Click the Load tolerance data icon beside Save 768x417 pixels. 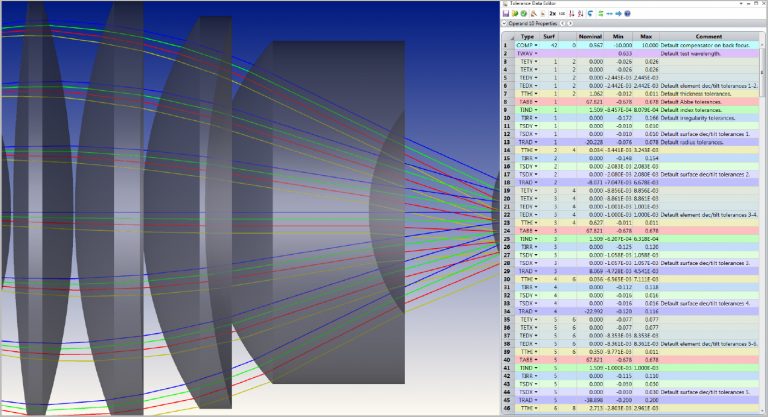[515, 14]
